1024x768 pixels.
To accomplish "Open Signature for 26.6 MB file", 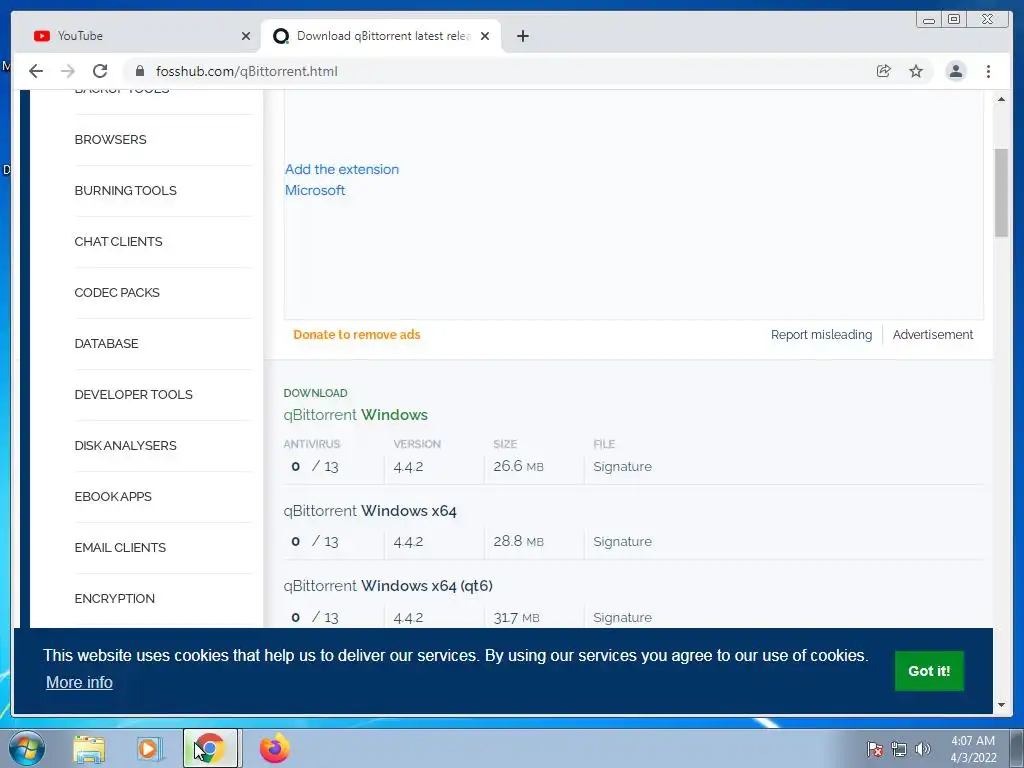I will click(622, 466).
